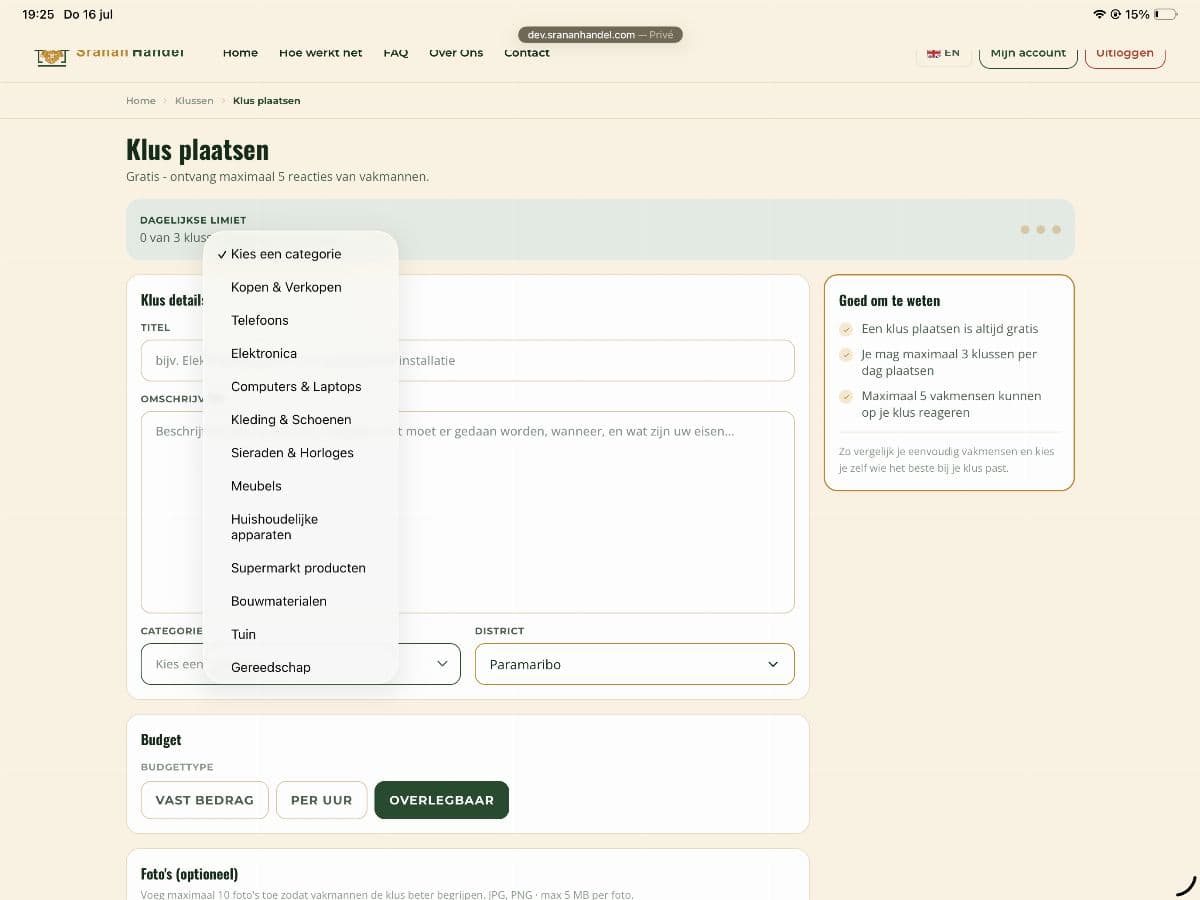Click the chevron of the Categorie dropdown
Viewport: 1200px width, 900px height.
tap(442, 664)
